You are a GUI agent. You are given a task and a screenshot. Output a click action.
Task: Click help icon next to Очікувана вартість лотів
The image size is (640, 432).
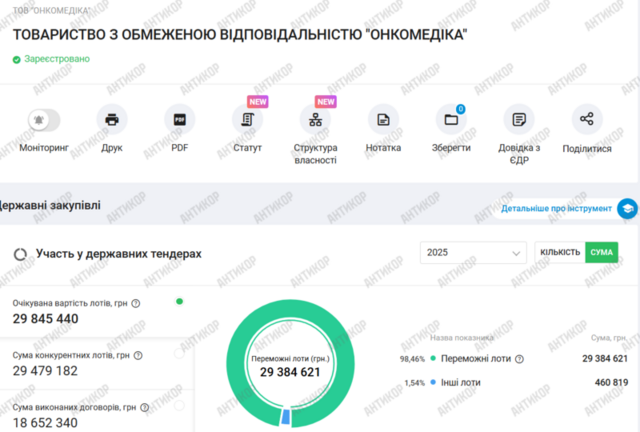coord(136,303)
